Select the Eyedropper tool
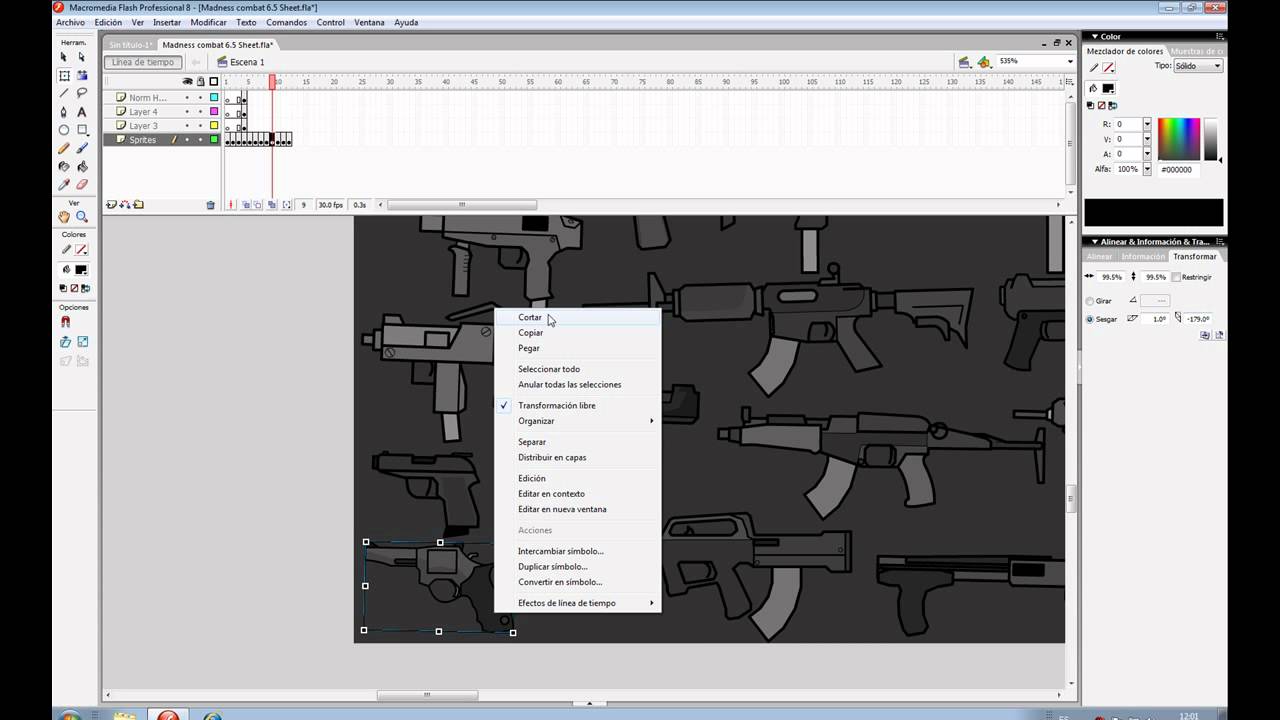The image size is (1280, 720). (64, 185)
